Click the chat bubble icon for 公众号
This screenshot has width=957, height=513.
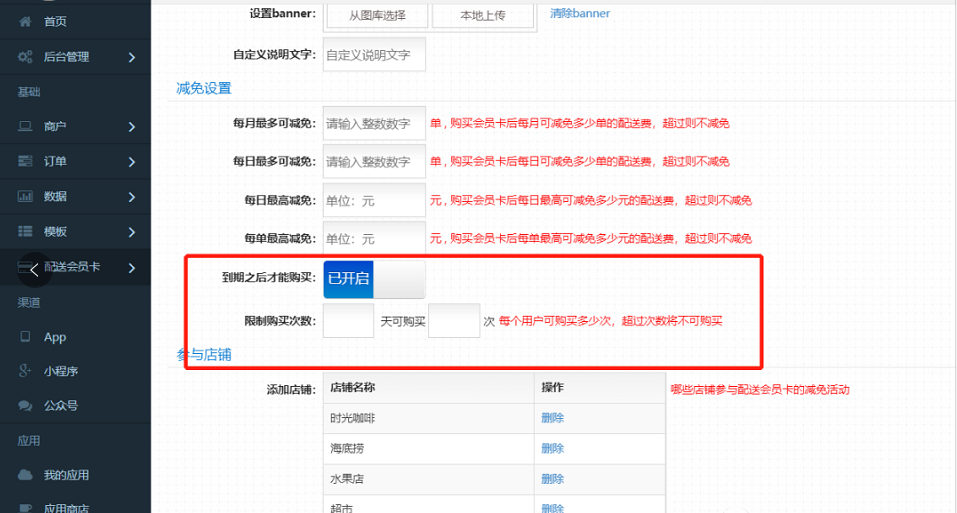pyautogui.click(x=25, y=406)
